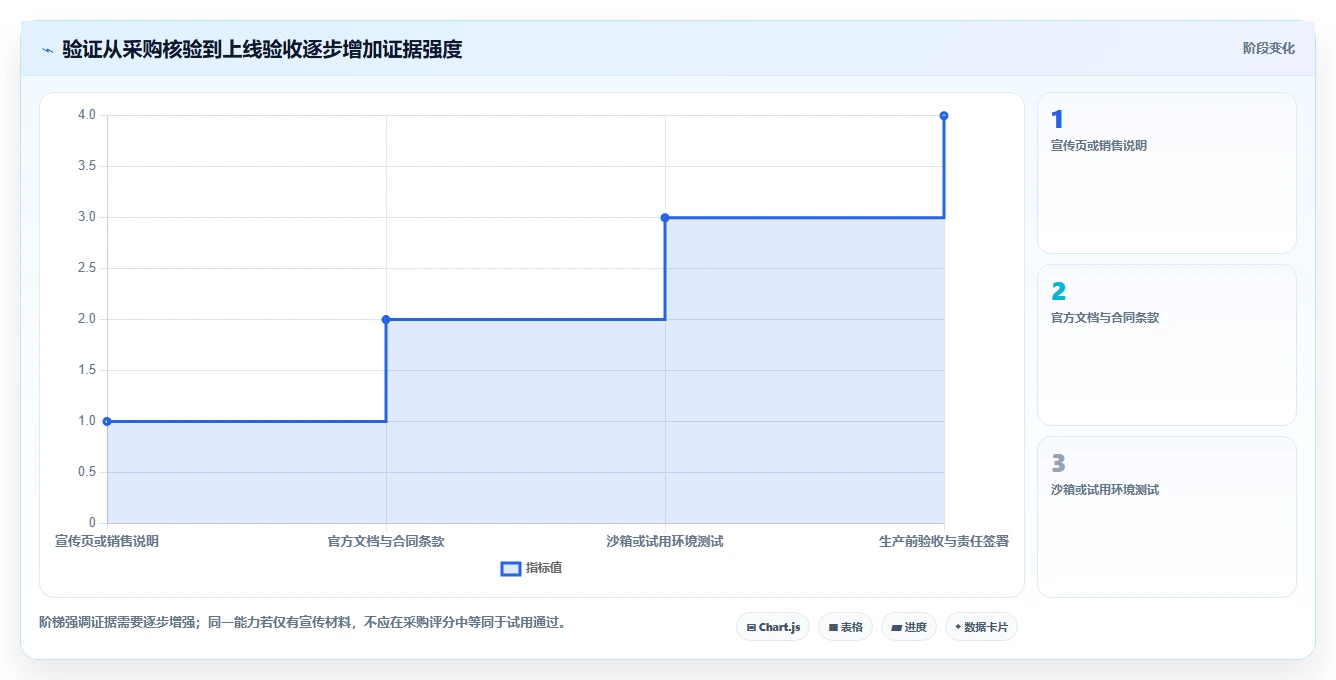The image size is (1336, 680).
Task: Click the number 3 in third card
Action: [x=1058, y=464]
